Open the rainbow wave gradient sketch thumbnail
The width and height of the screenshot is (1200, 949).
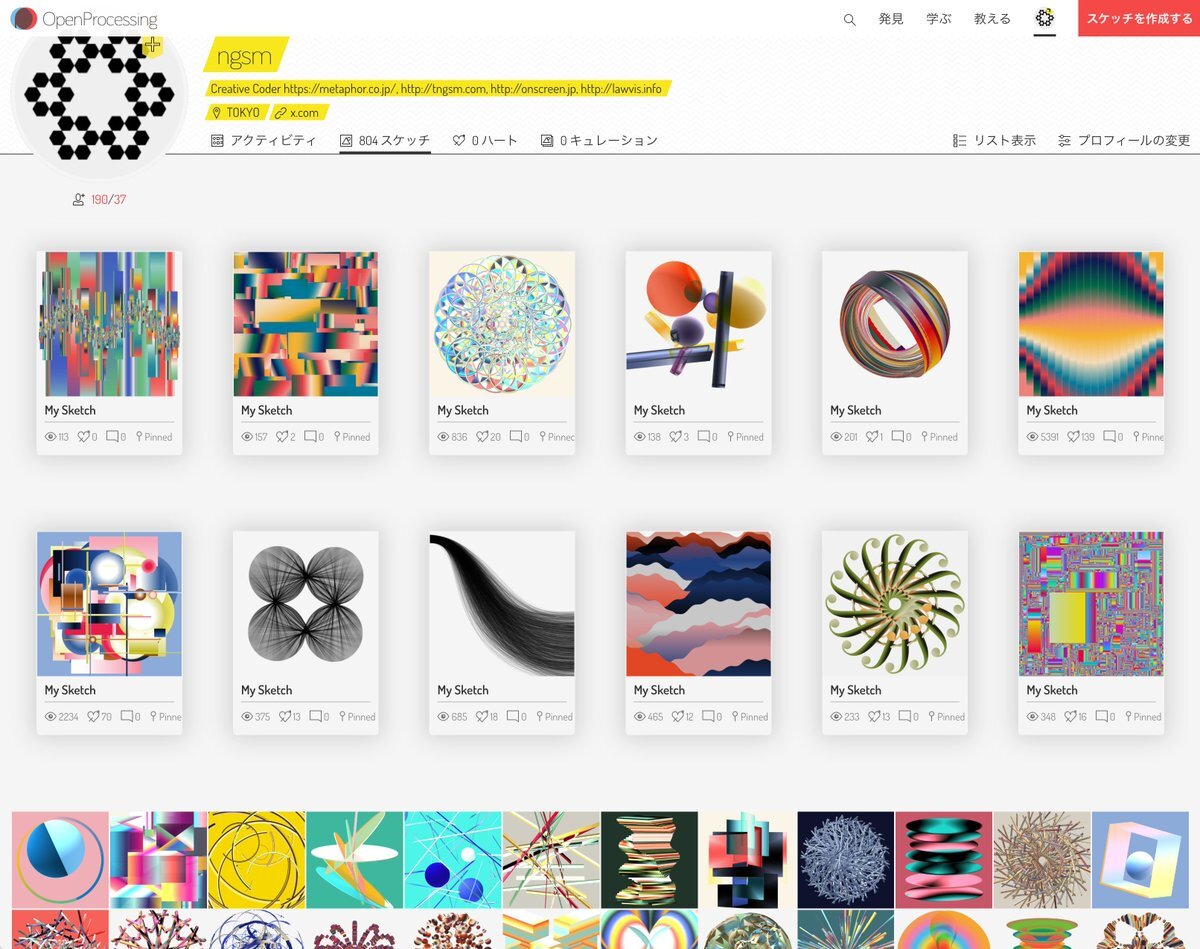click(1091, 324)
